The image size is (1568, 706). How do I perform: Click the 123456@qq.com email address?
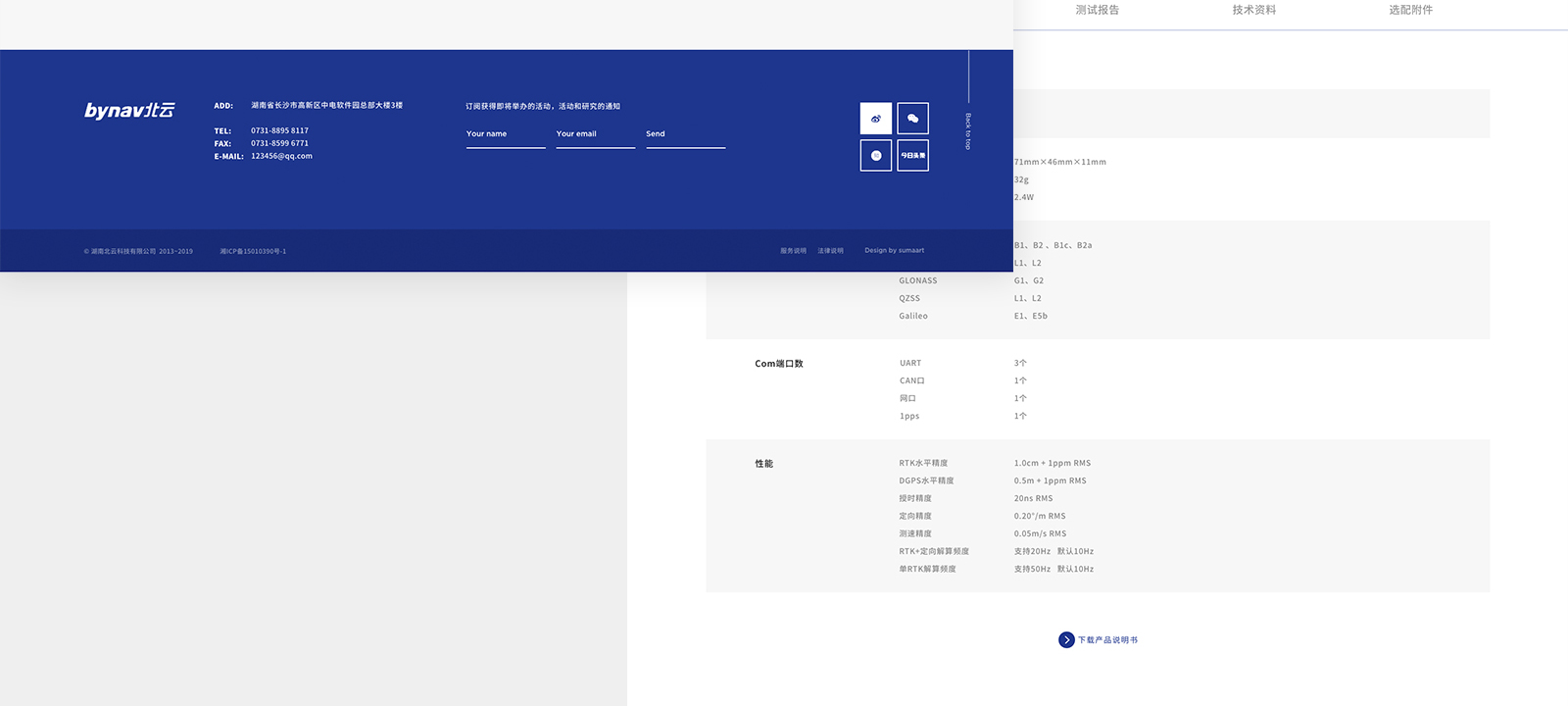point(281,156)
